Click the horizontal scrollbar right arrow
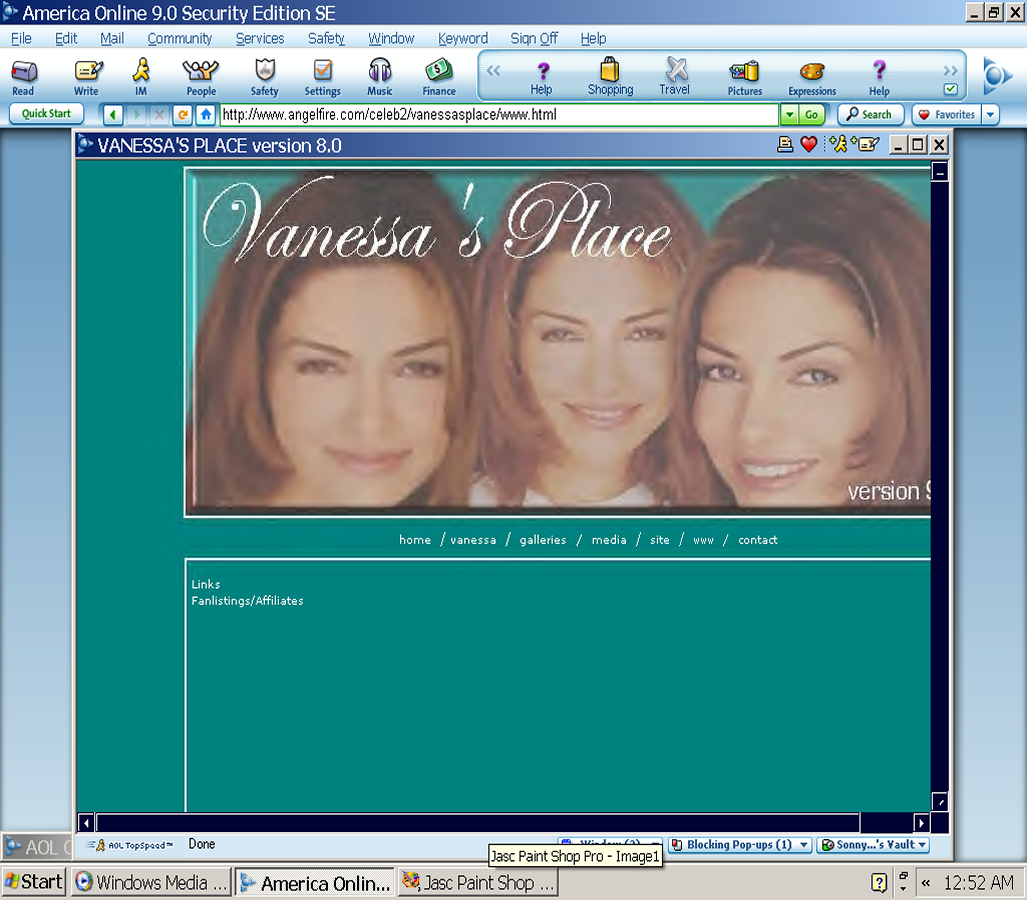The height and width of the screenshot is (900, 1027). point(921,823)
